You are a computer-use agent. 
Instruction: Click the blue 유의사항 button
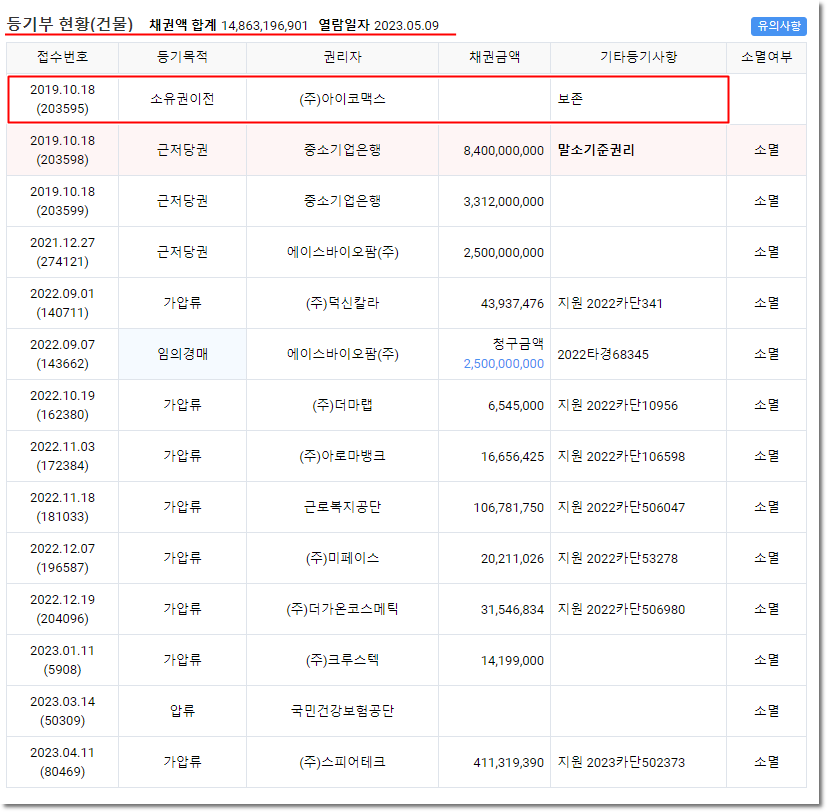(778, 25)
